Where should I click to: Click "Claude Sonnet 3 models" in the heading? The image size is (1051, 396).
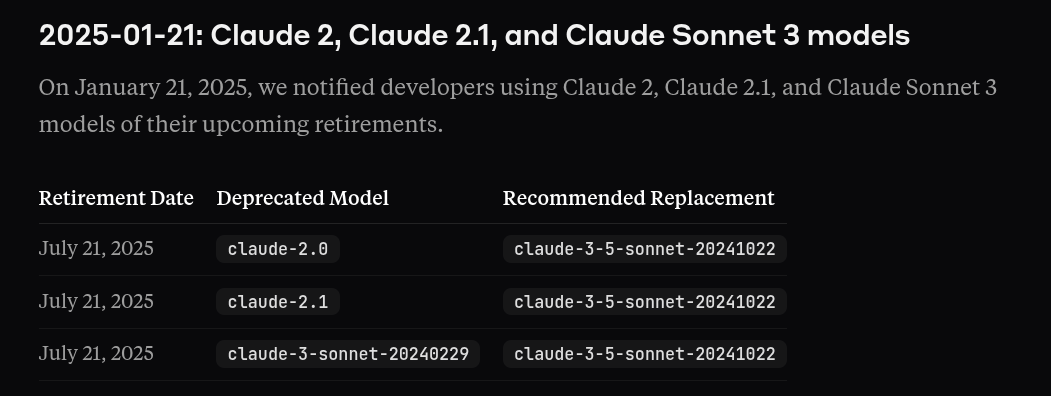(737, 36)
